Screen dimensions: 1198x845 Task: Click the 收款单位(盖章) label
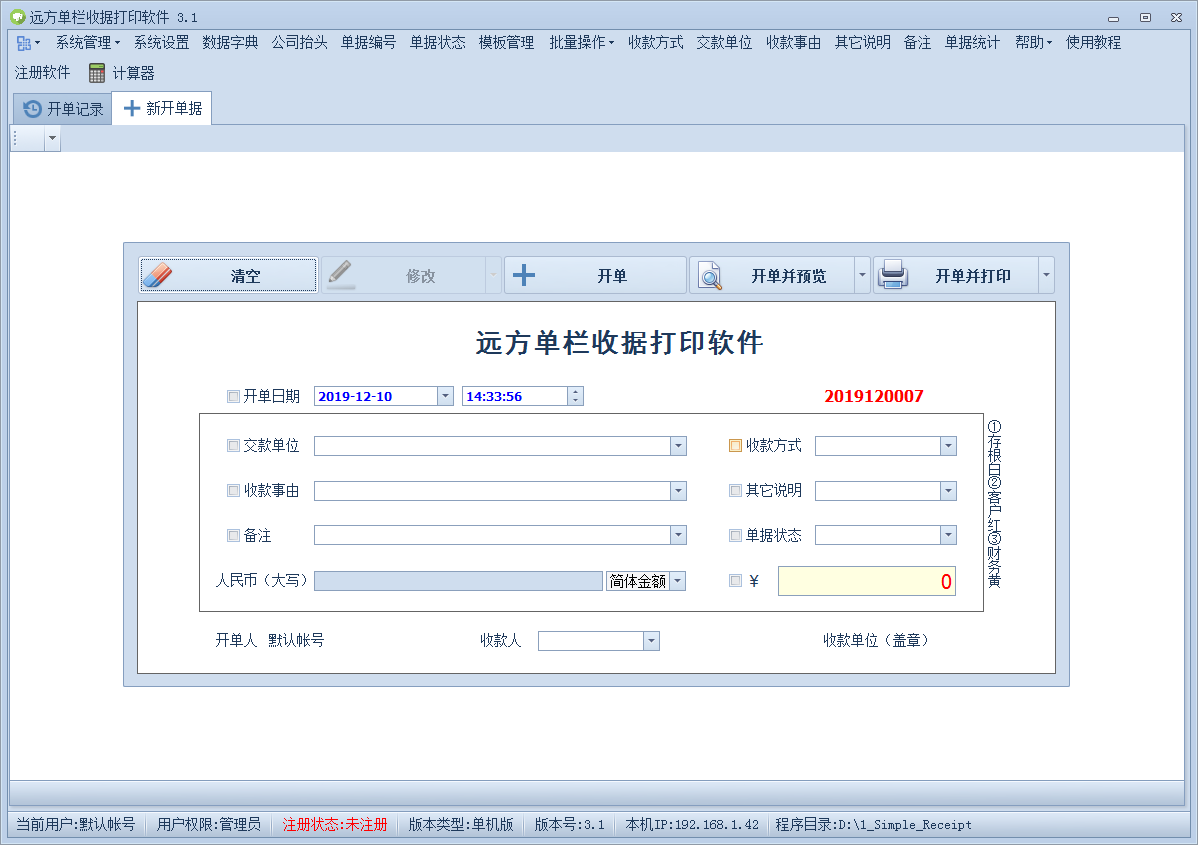pyautogui.click(x=876, y=640)
